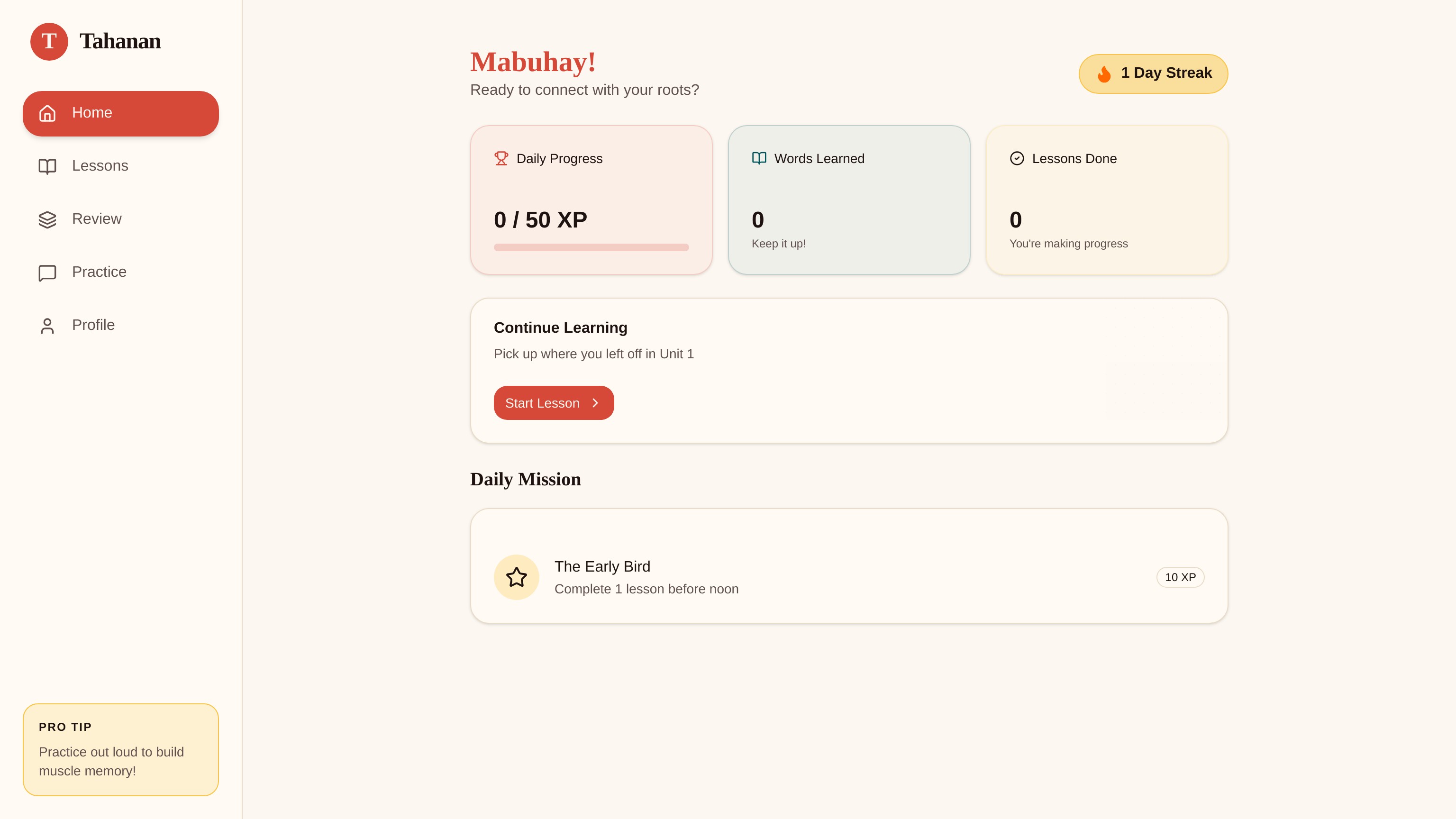Click the star icon beside The Early Bird
The width and height of the screenshot is (1456, 819).
point(516,577)
